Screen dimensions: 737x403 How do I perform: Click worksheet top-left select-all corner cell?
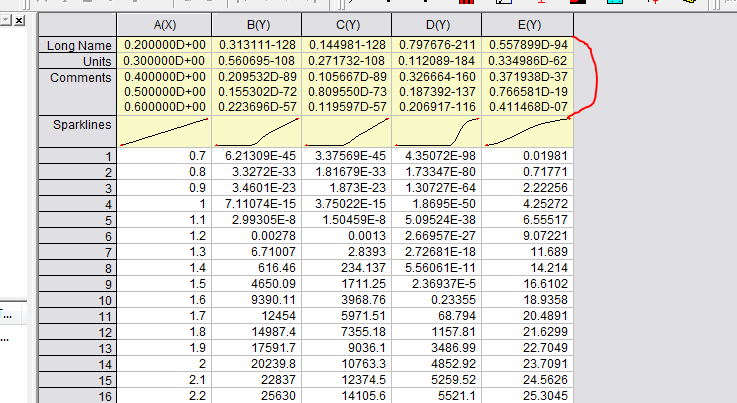(x=78, y=25)
